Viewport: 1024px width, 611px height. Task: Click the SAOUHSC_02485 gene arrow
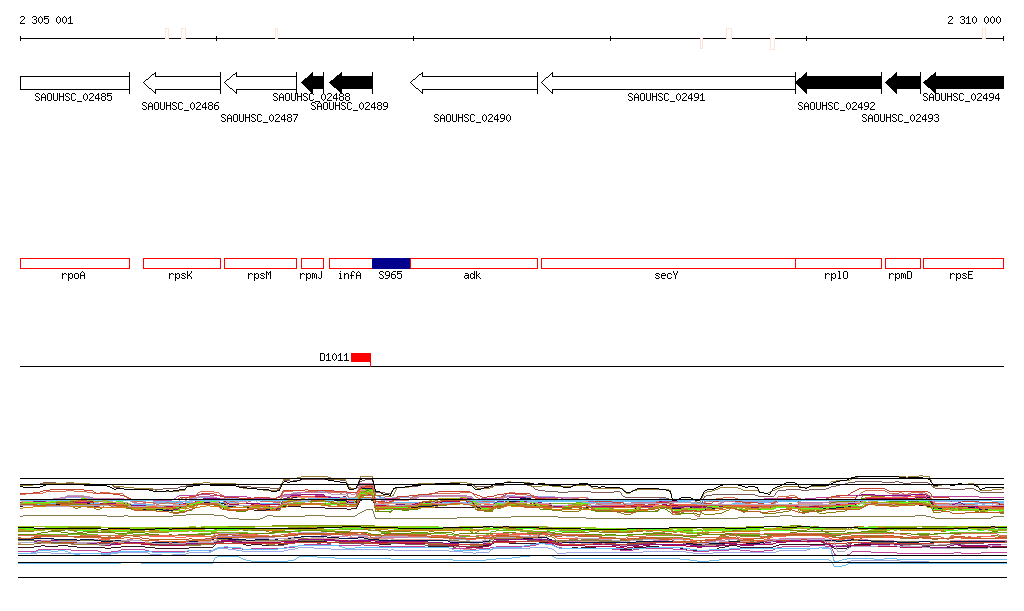point(75,83)
